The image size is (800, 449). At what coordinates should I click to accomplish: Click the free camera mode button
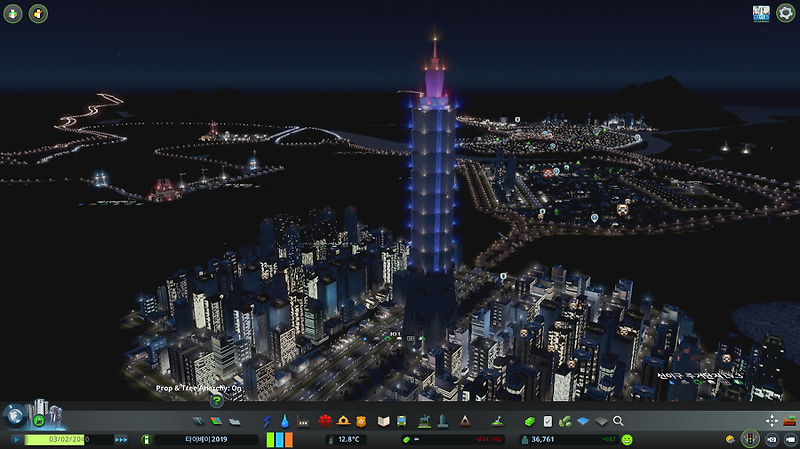(790, 439)
